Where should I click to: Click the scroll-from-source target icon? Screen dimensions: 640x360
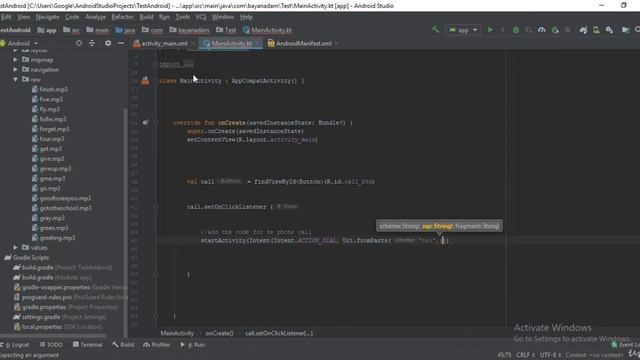[79, 43]
